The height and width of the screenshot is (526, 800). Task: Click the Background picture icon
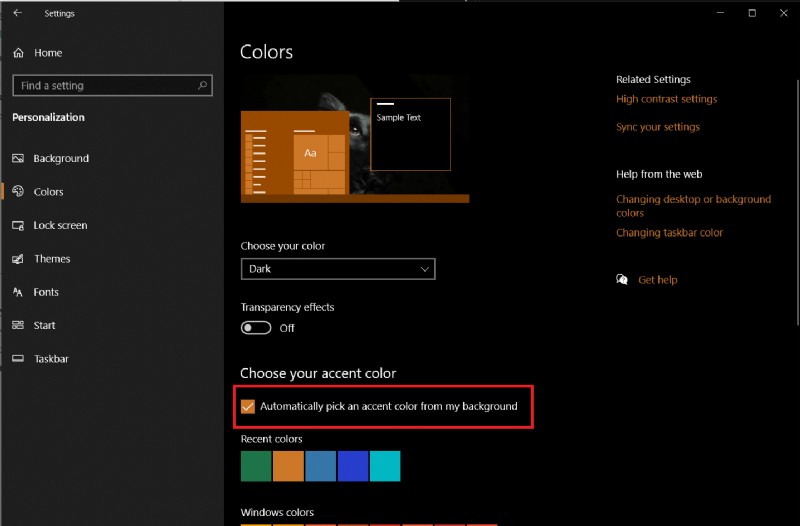pos(18,158)
